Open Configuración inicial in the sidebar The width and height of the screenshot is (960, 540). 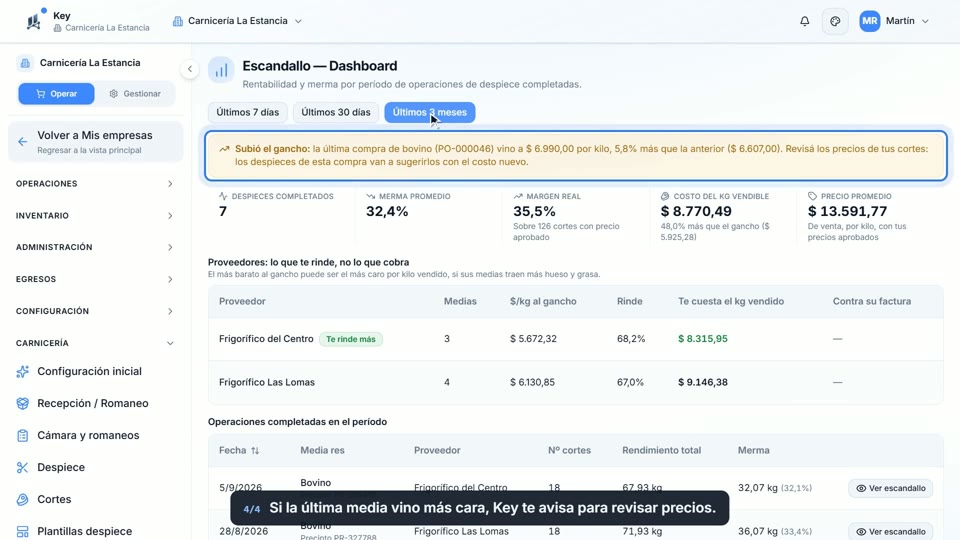coord(94,372)
